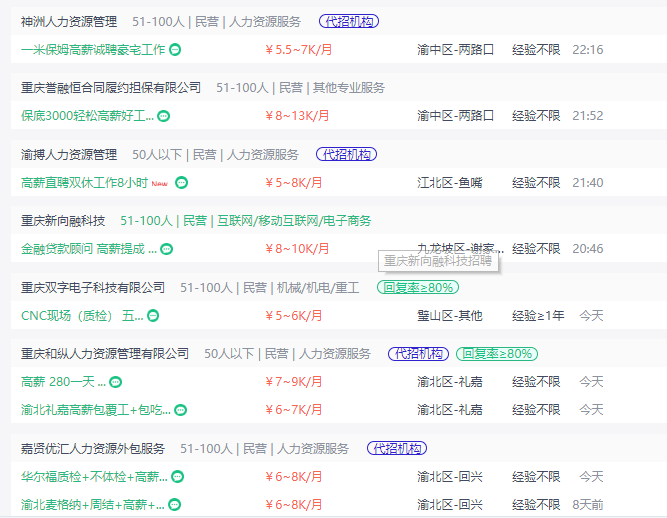Open chat bubble beside 渝北麦格纳+周结 job

[174, 505]
